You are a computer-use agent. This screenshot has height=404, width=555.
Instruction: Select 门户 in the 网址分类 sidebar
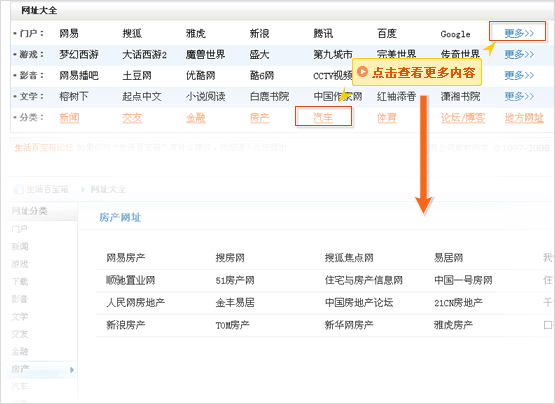[x=19, y=229]
